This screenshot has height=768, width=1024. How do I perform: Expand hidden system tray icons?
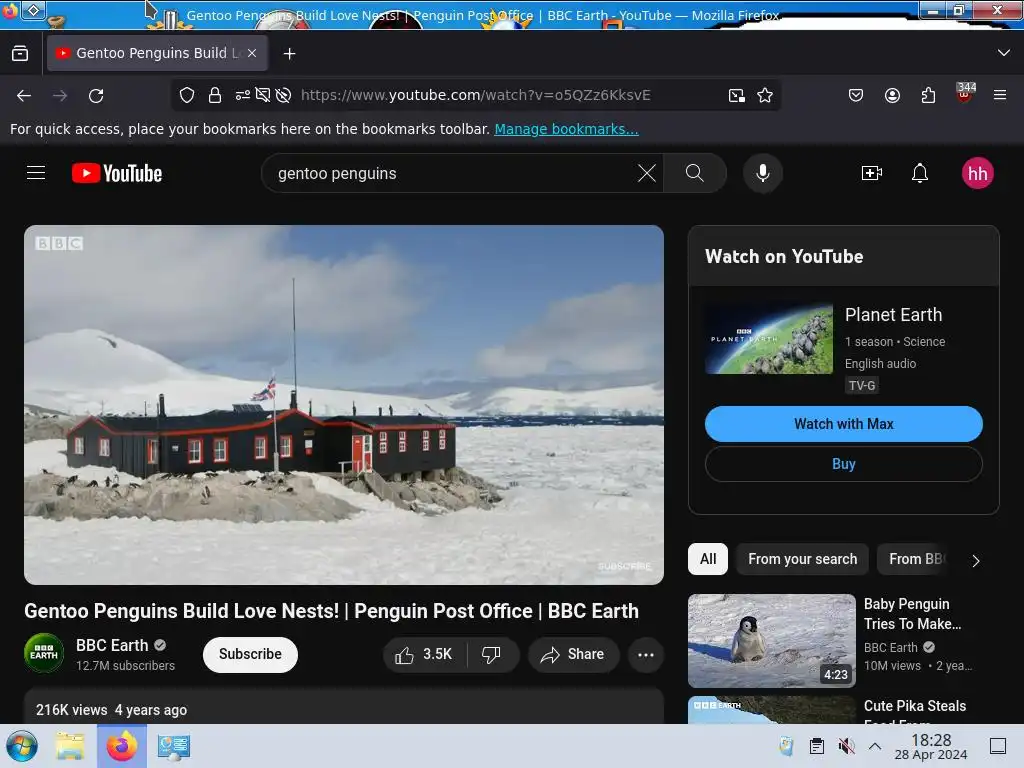click(874, 746)
